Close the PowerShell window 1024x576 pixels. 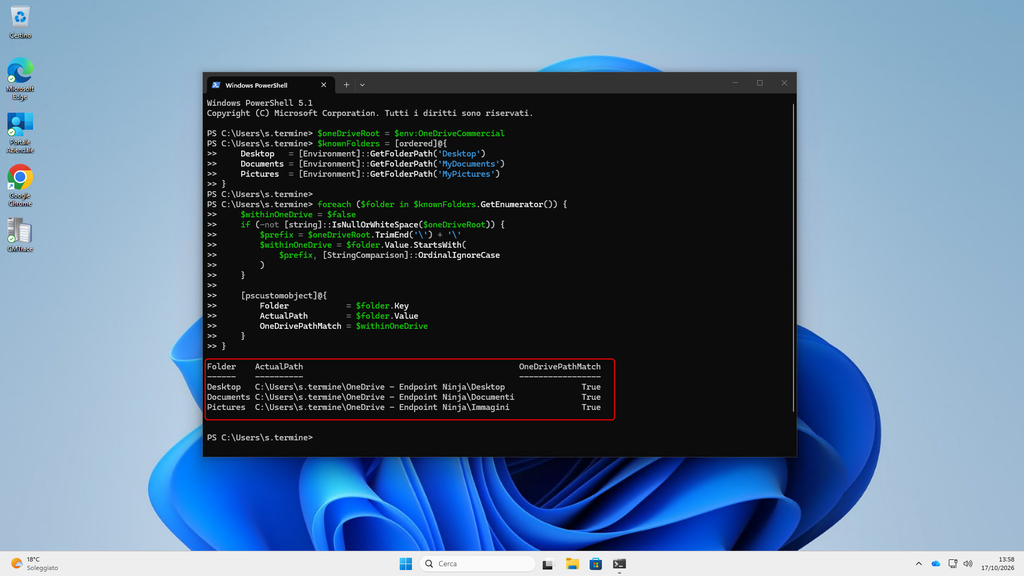784,83
